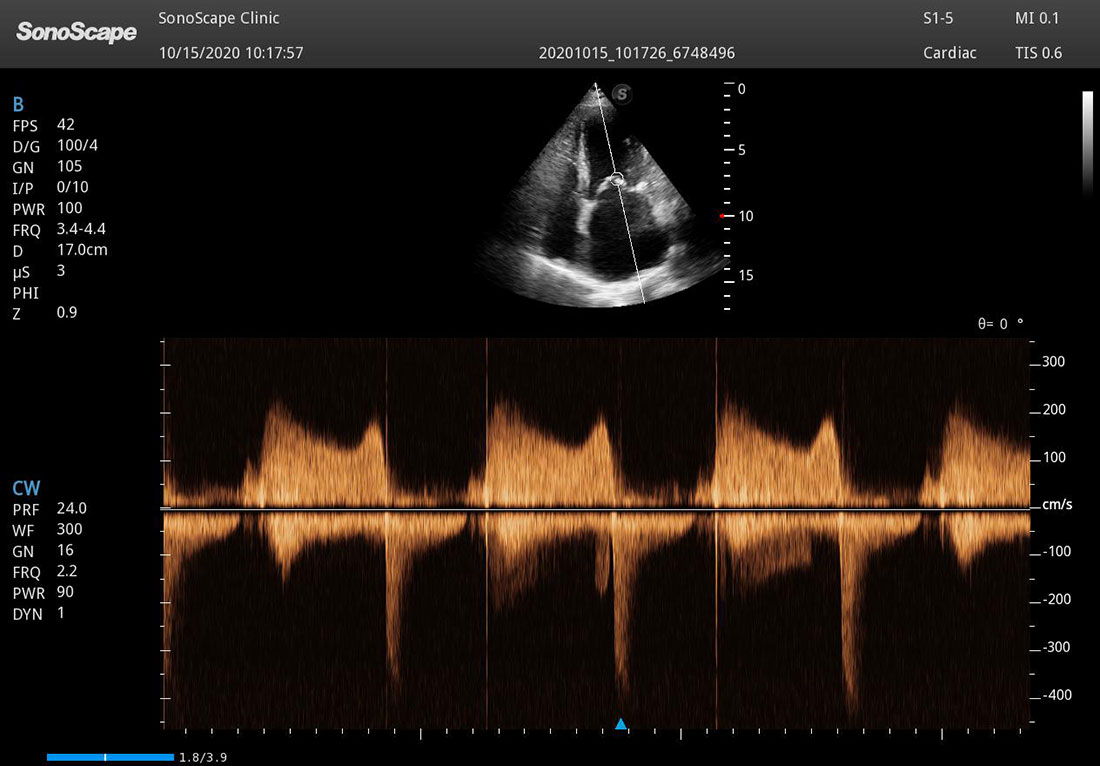Click the I/P value '0/10'

tap(73, 187)
